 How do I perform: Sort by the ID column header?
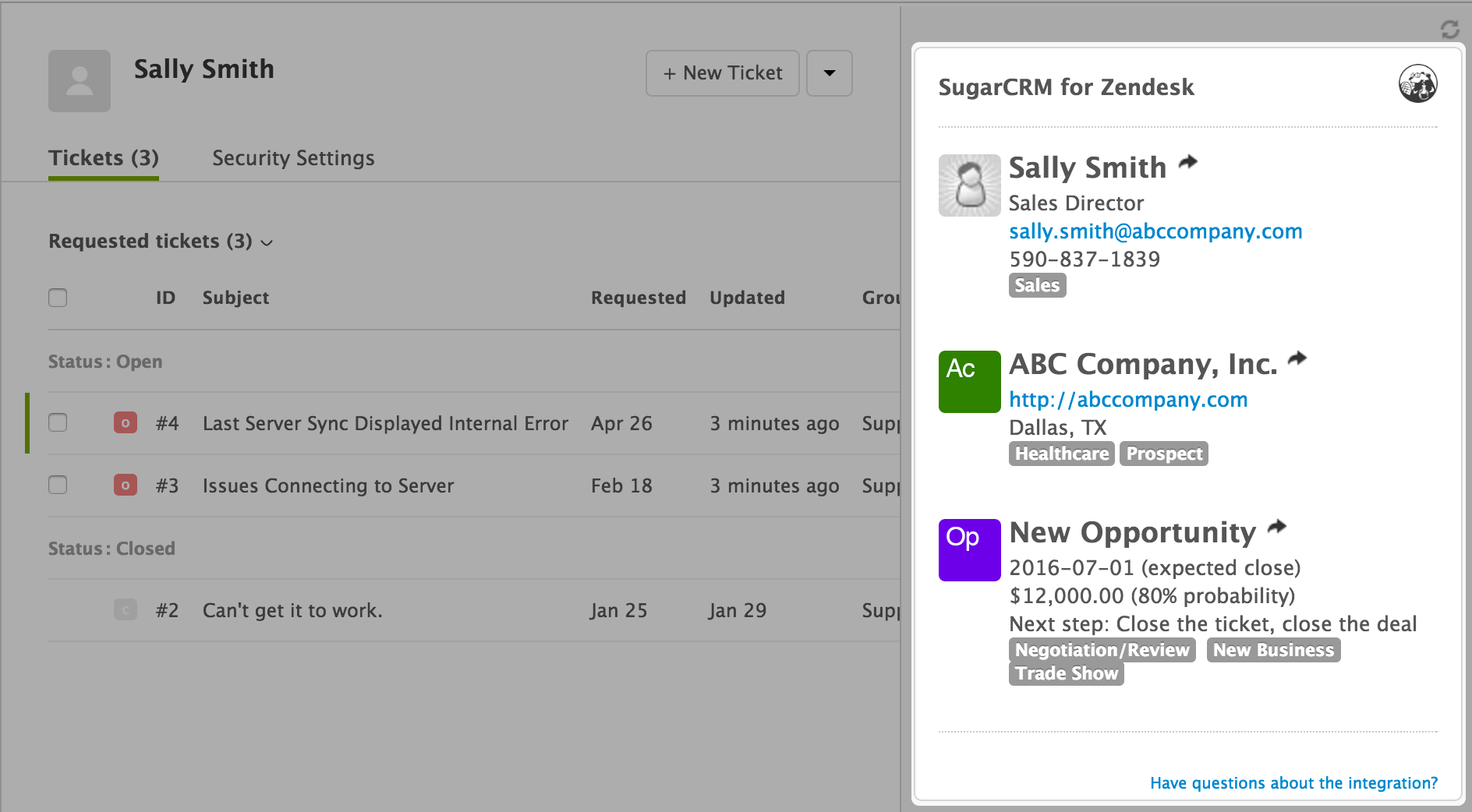coord(165,298)
